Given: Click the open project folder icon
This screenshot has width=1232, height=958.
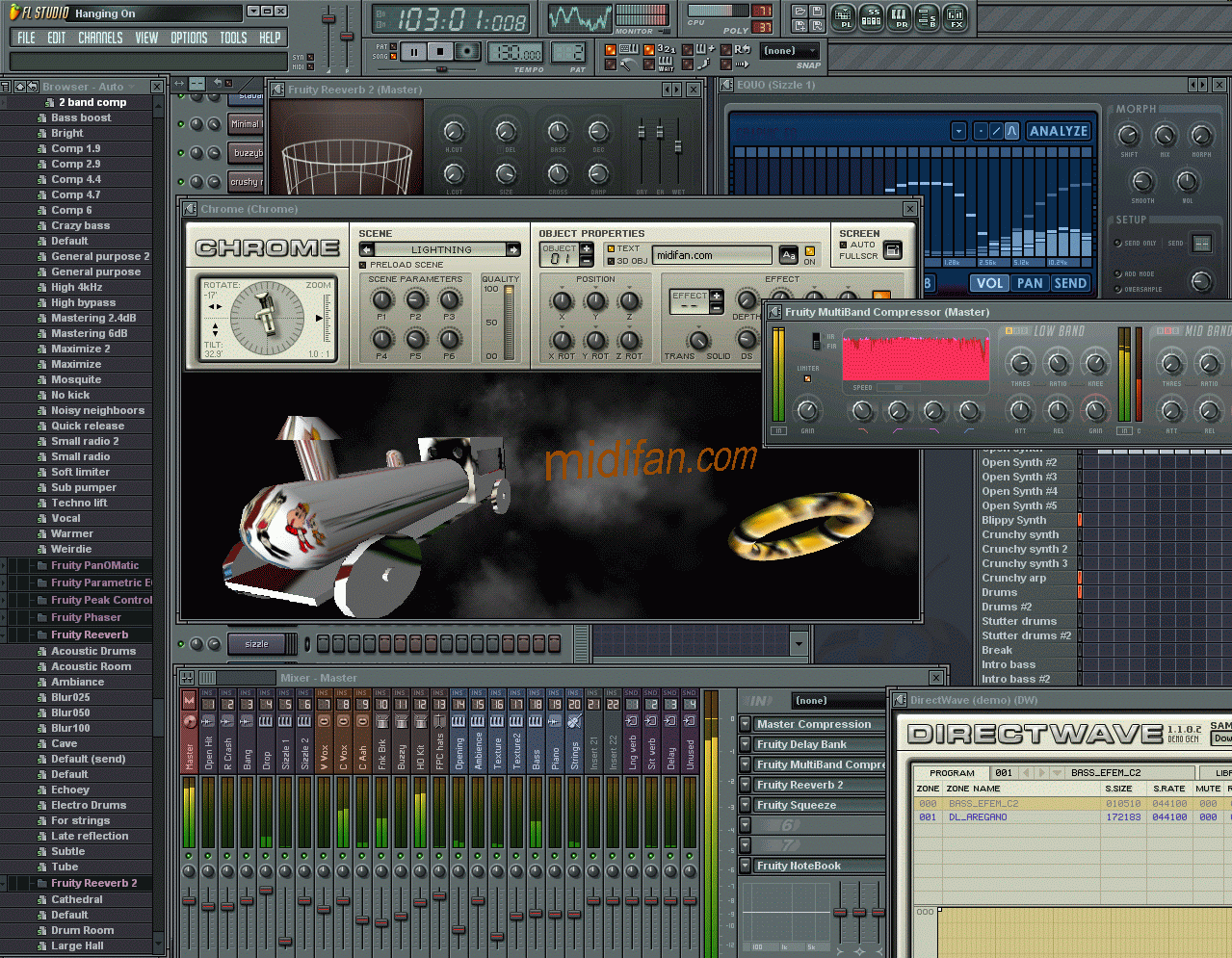Looking at the screenshot, I should click(799, 12).
